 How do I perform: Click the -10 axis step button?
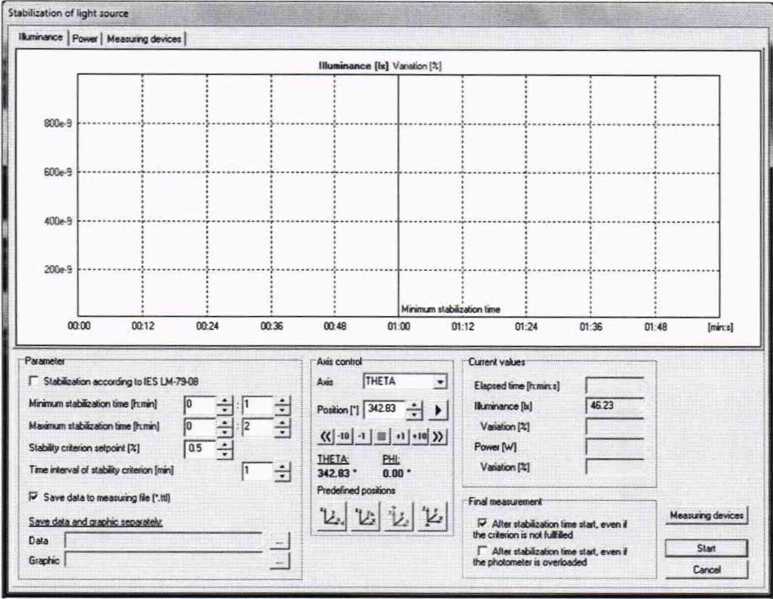point(343,437)
